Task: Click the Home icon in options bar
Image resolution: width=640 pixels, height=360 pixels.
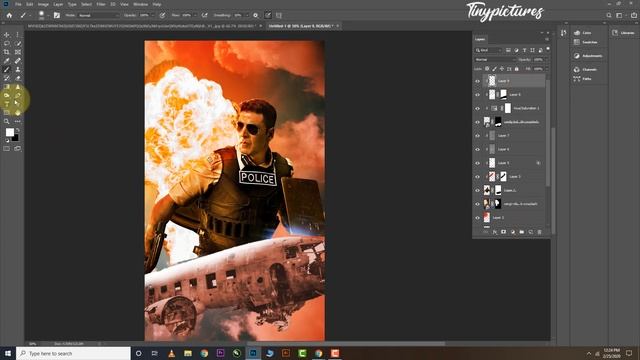Action: coord(9,16)
